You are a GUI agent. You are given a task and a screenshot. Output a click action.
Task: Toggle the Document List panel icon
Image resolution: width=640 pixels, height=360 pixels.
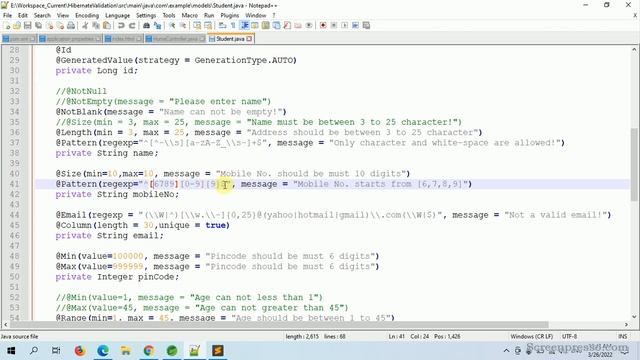click(276, 25)
